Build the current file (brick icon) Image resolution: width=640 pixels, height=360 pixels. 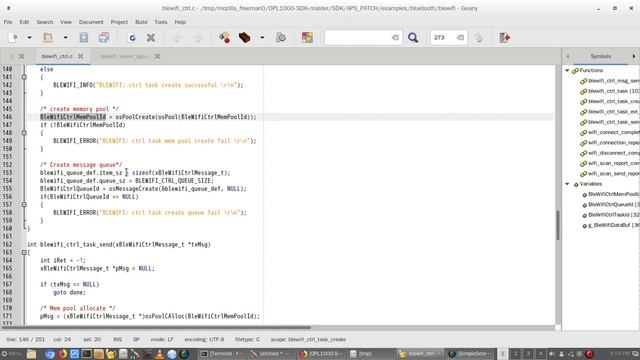[x=244, y=38]
